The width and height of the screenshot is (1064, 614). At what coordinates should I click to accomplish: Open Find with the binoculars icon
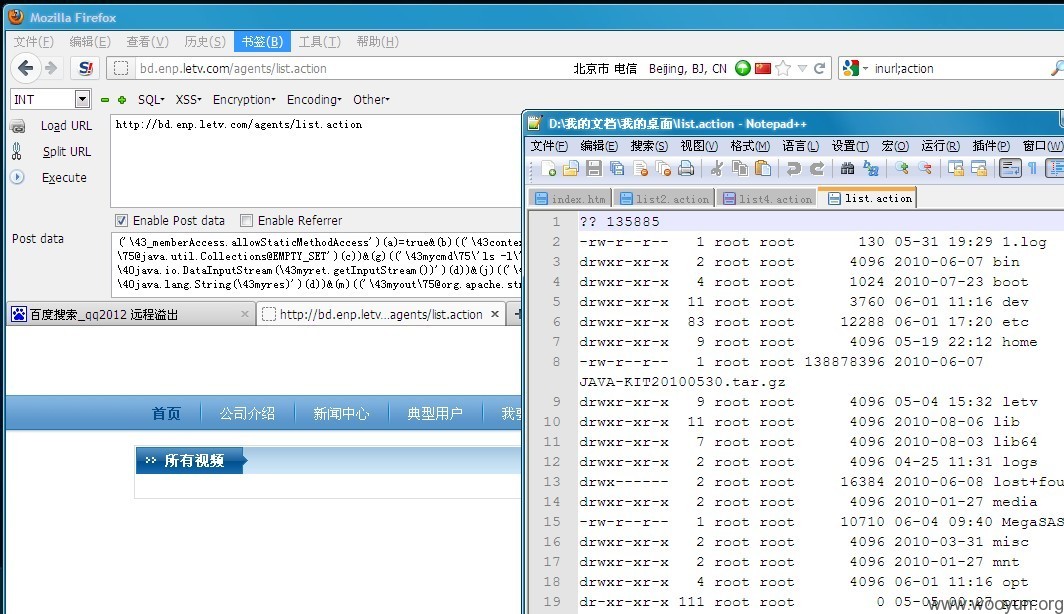[x=847, y=168]
